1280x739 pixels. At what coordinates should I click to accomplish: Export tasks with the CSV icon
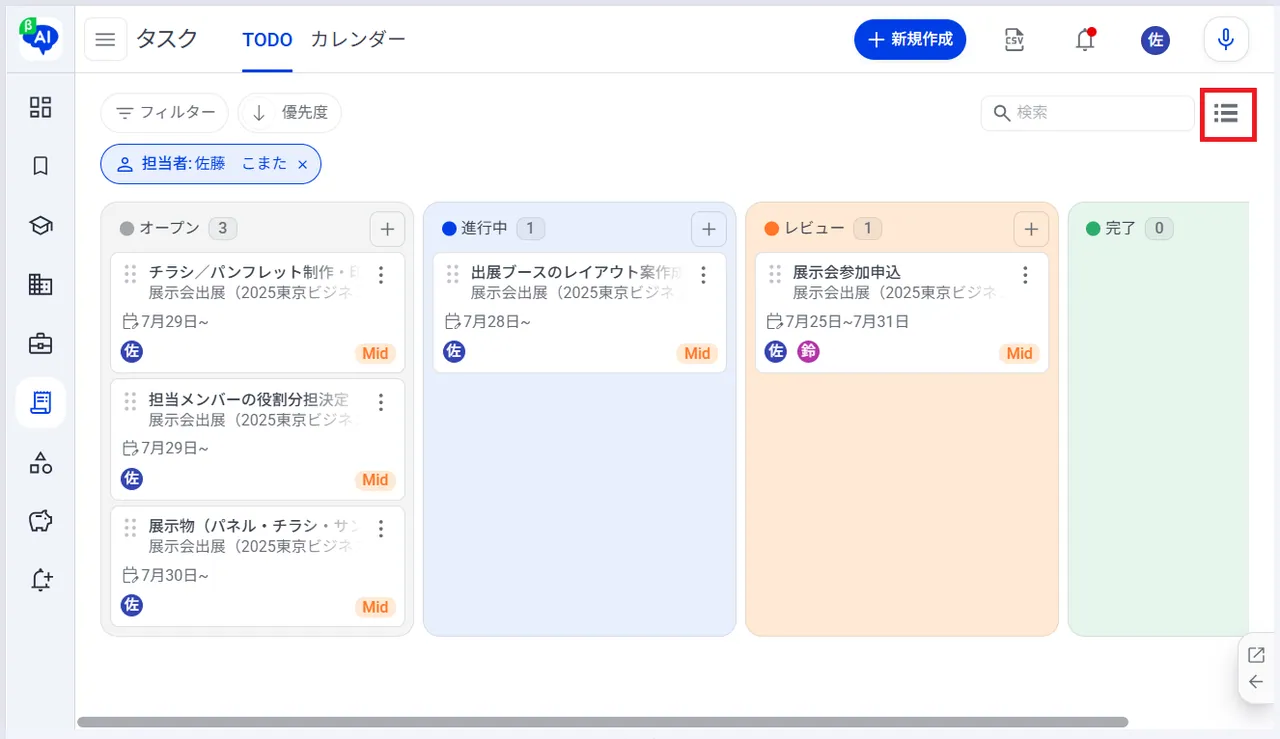(1014, 40)
